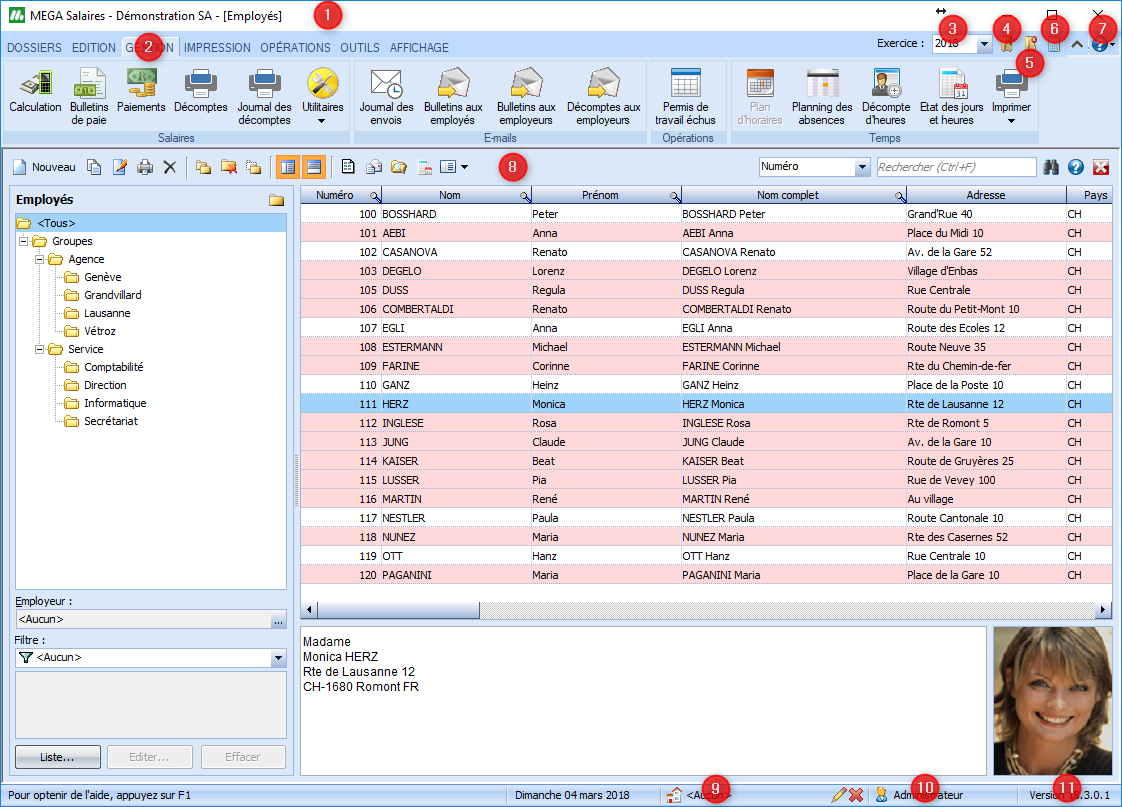This screenshot has width=1122, height=807.
Task: Click the Nouveau button
Action: pyautogui.click(x=43, y=167)
